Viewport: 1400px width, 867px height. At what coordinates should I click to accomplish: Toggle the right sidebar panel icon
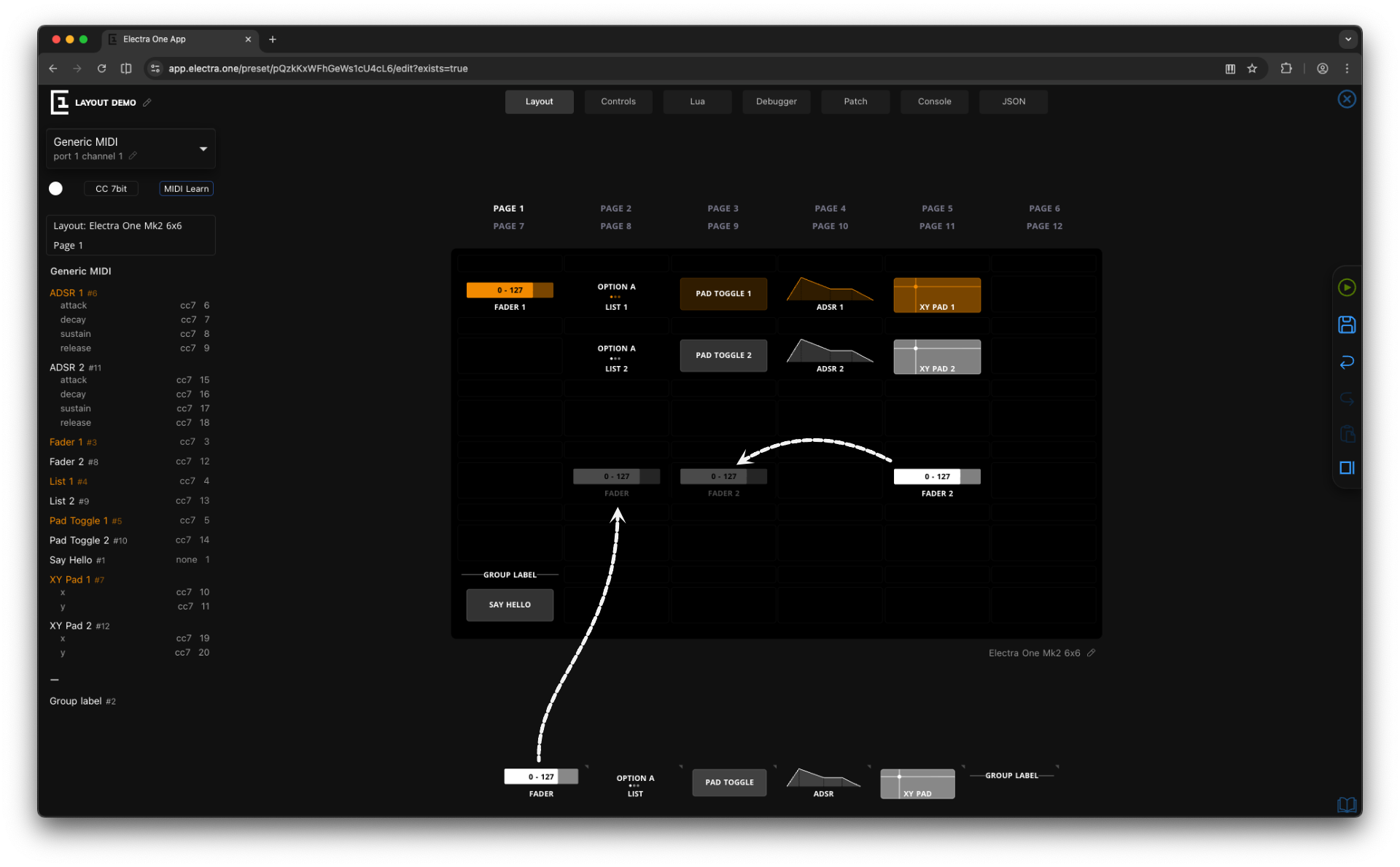(1346, 468)
